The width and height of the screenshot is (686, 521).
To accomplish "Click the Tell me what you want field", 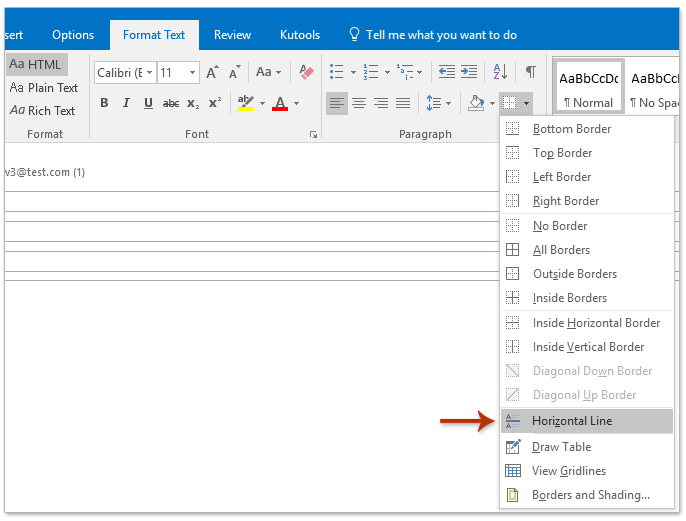I will tap(440, 35).
